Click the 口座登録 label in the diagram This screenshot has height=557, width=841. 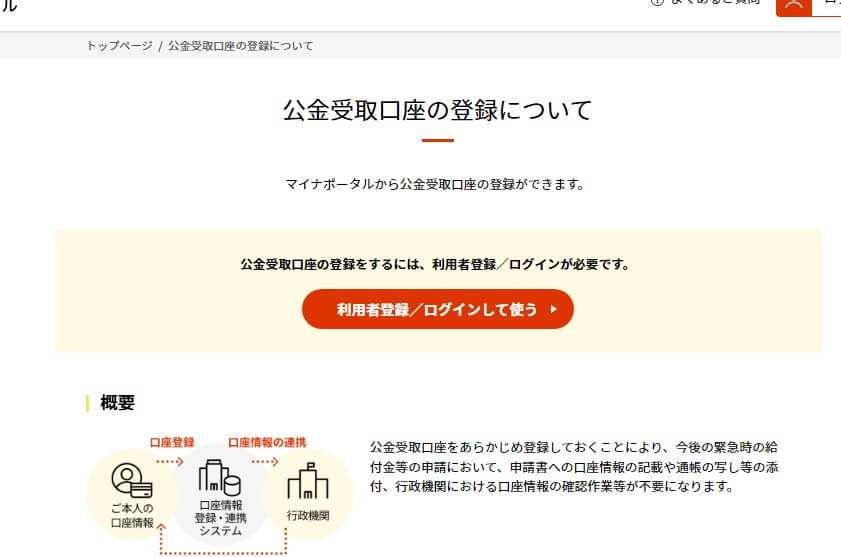171,442
